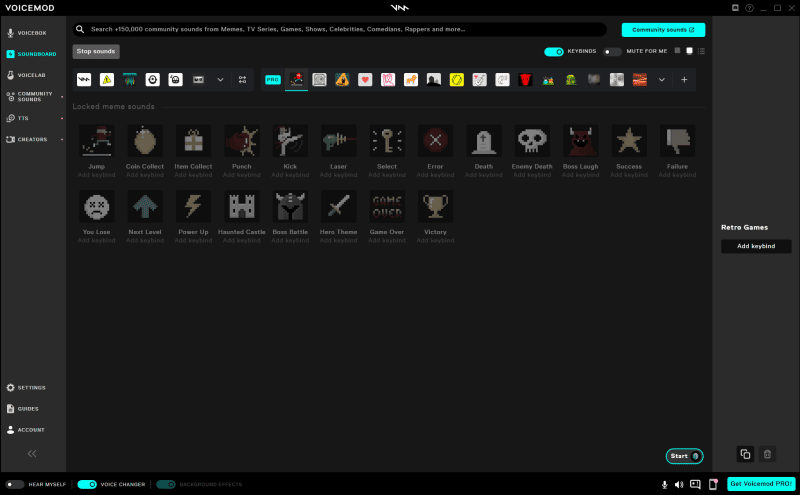800x495 pixels.
Task: Expand the first soundboard list chevron
Action: [220, 80]
